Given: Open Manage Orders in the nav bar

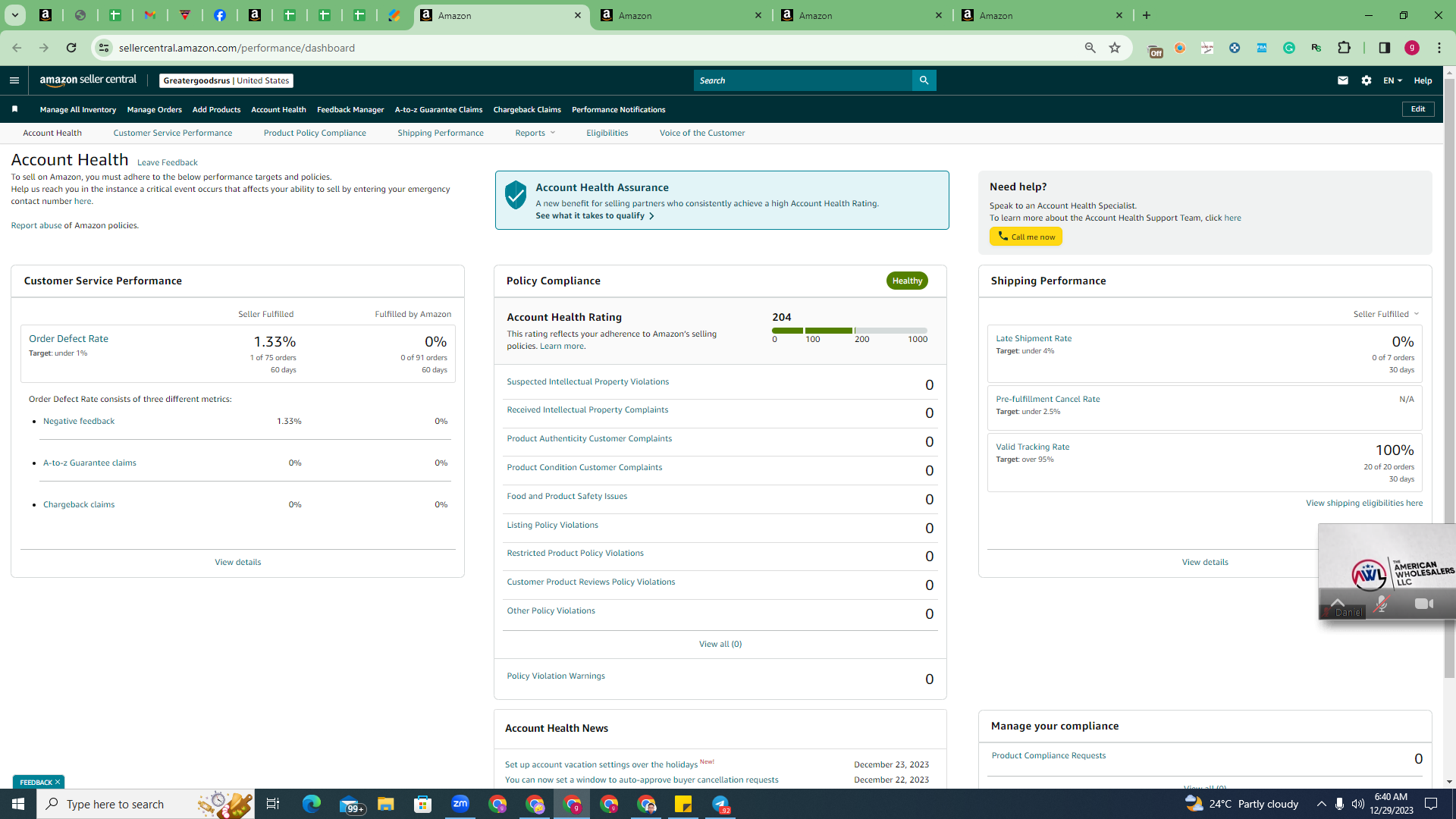Looking at the screenshot, I should tap(154, 110).
